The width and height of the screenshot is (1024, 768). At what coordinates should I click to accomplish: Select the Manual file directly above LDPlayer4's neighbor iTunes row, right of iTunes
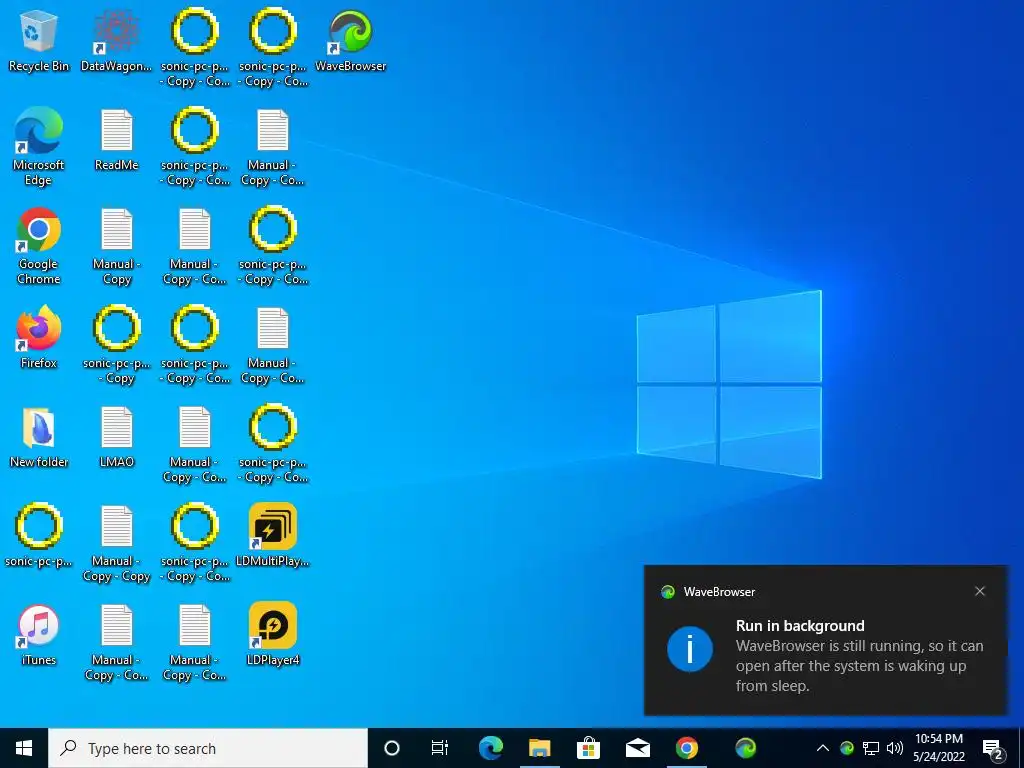coord(116,642)
